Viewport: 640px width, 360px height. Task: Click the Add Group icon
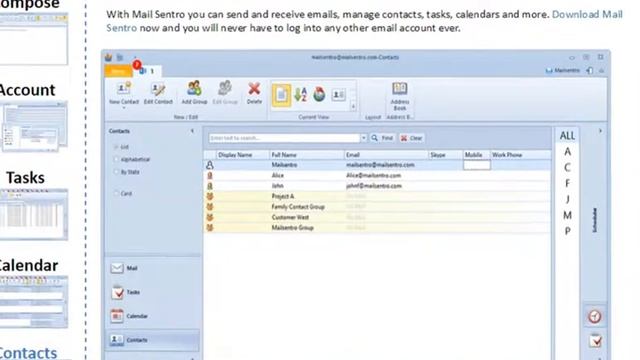194,89
